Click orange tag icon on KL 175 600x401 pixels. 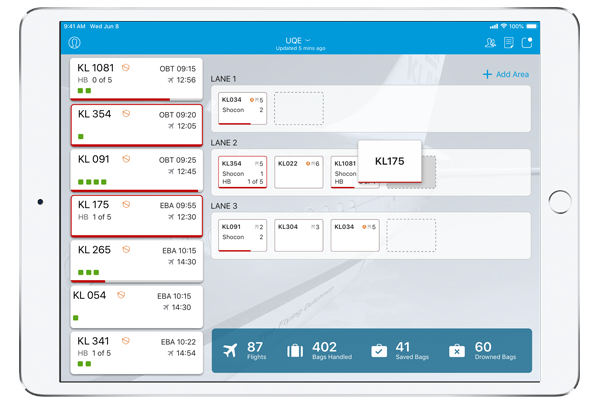(x=126, y=204)
